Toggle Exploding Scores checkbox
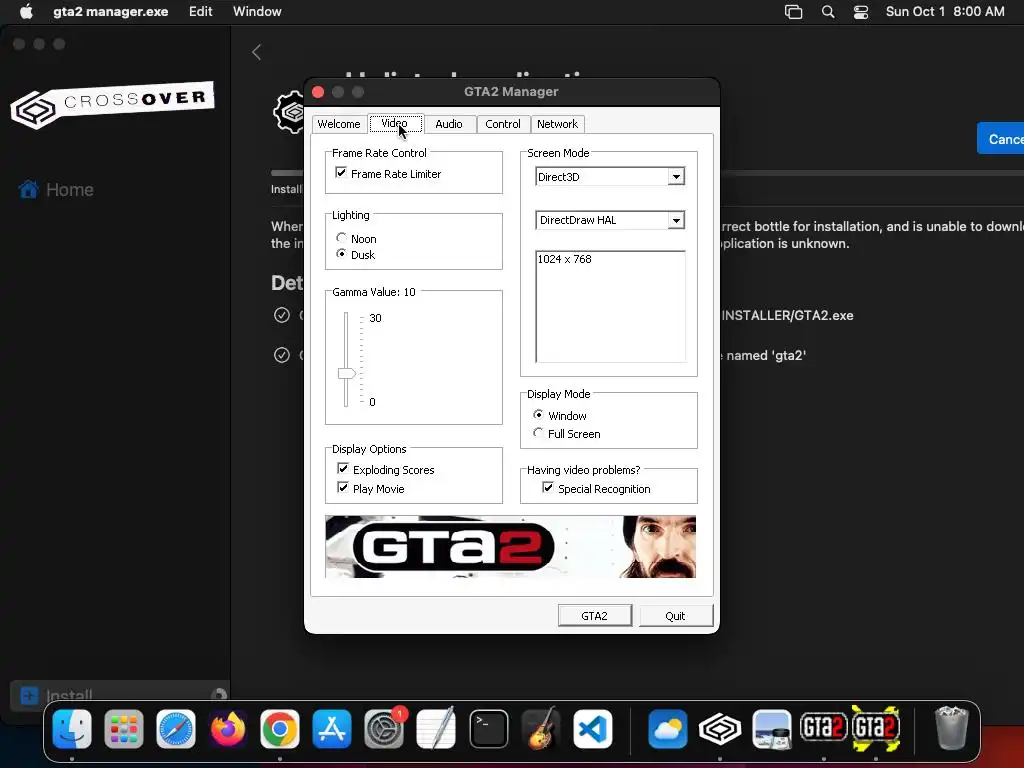This screenshot has width=1024, height=768. [343, 469]
